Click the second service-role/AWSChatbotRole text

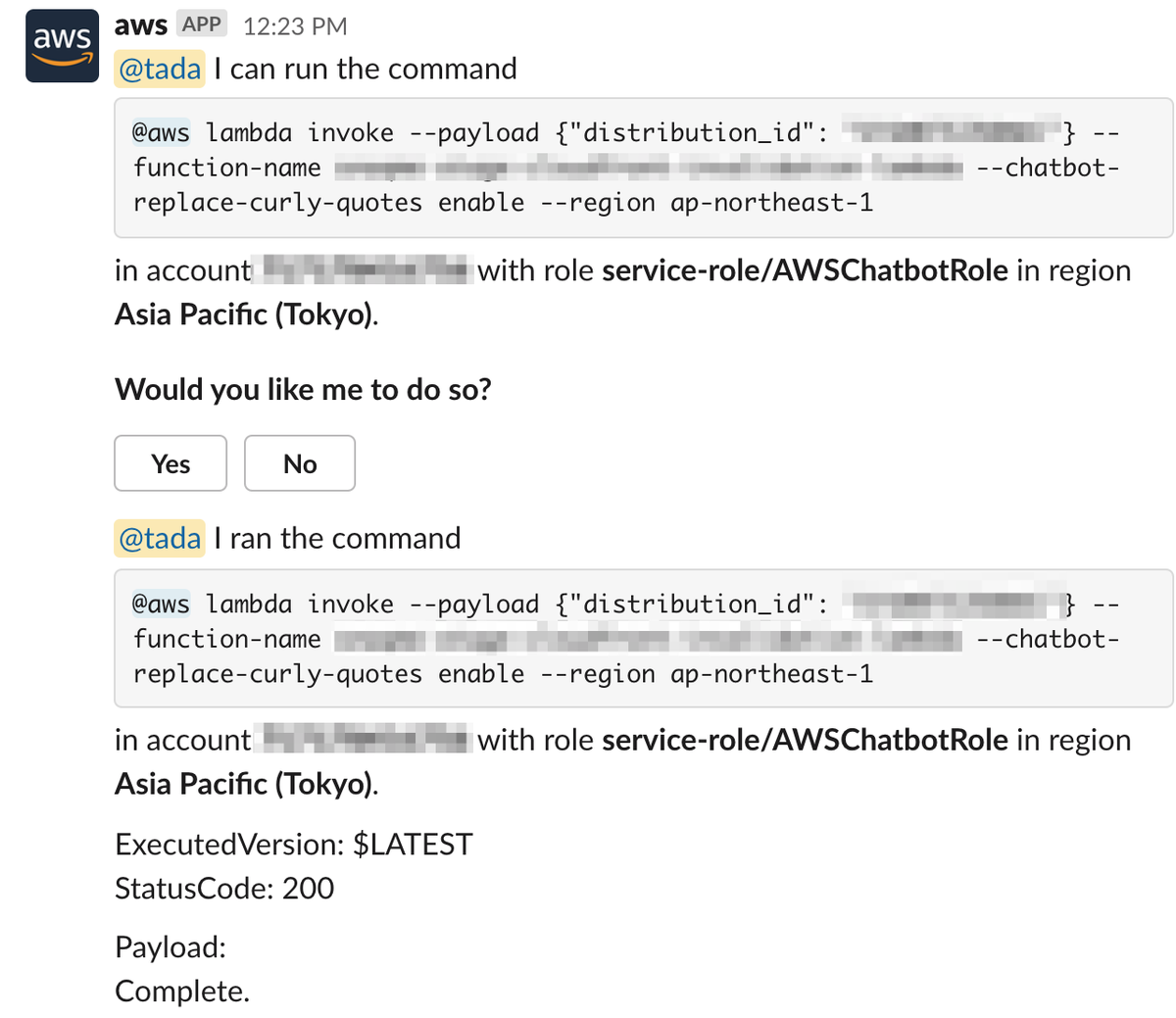pos(805,740)
